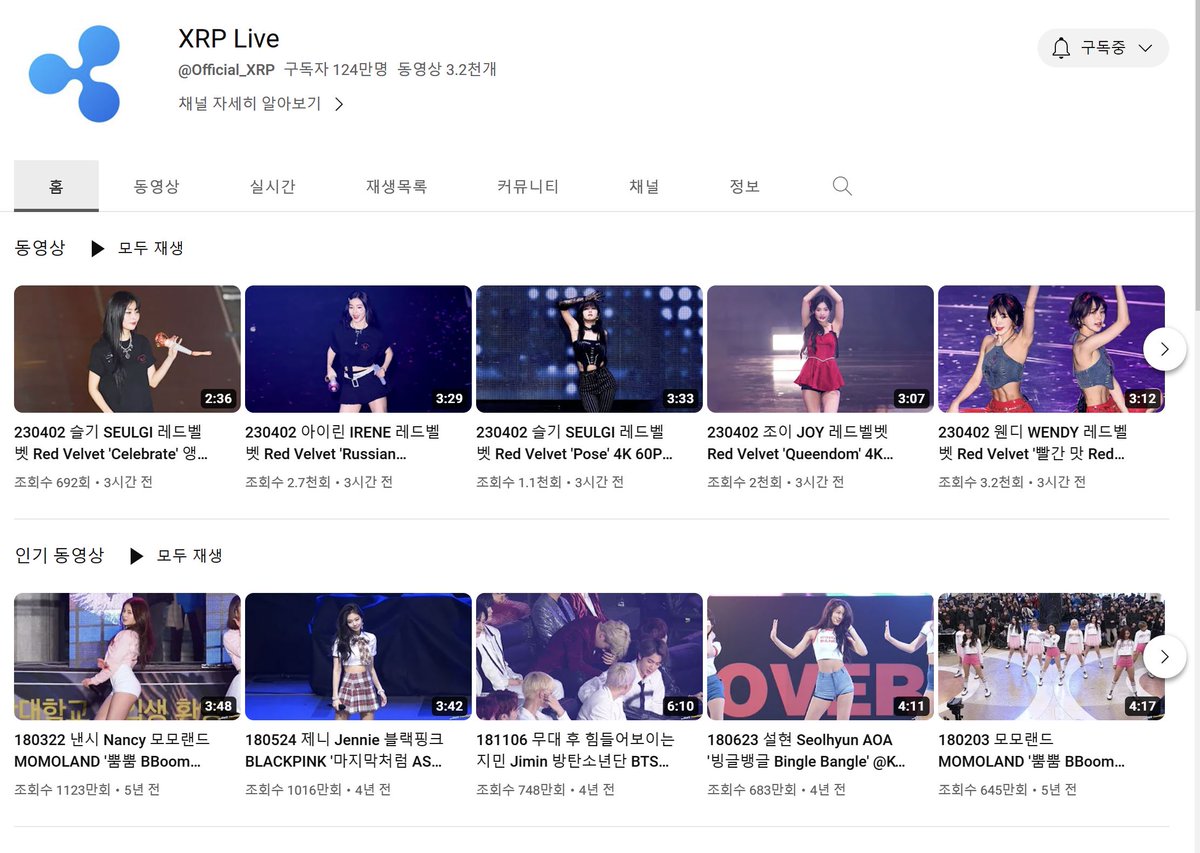Viewport: 1200px width, 853px height.
Task: Advance the 인기 동영상 carousel with the right arrow
Action: pos(1164,657)
